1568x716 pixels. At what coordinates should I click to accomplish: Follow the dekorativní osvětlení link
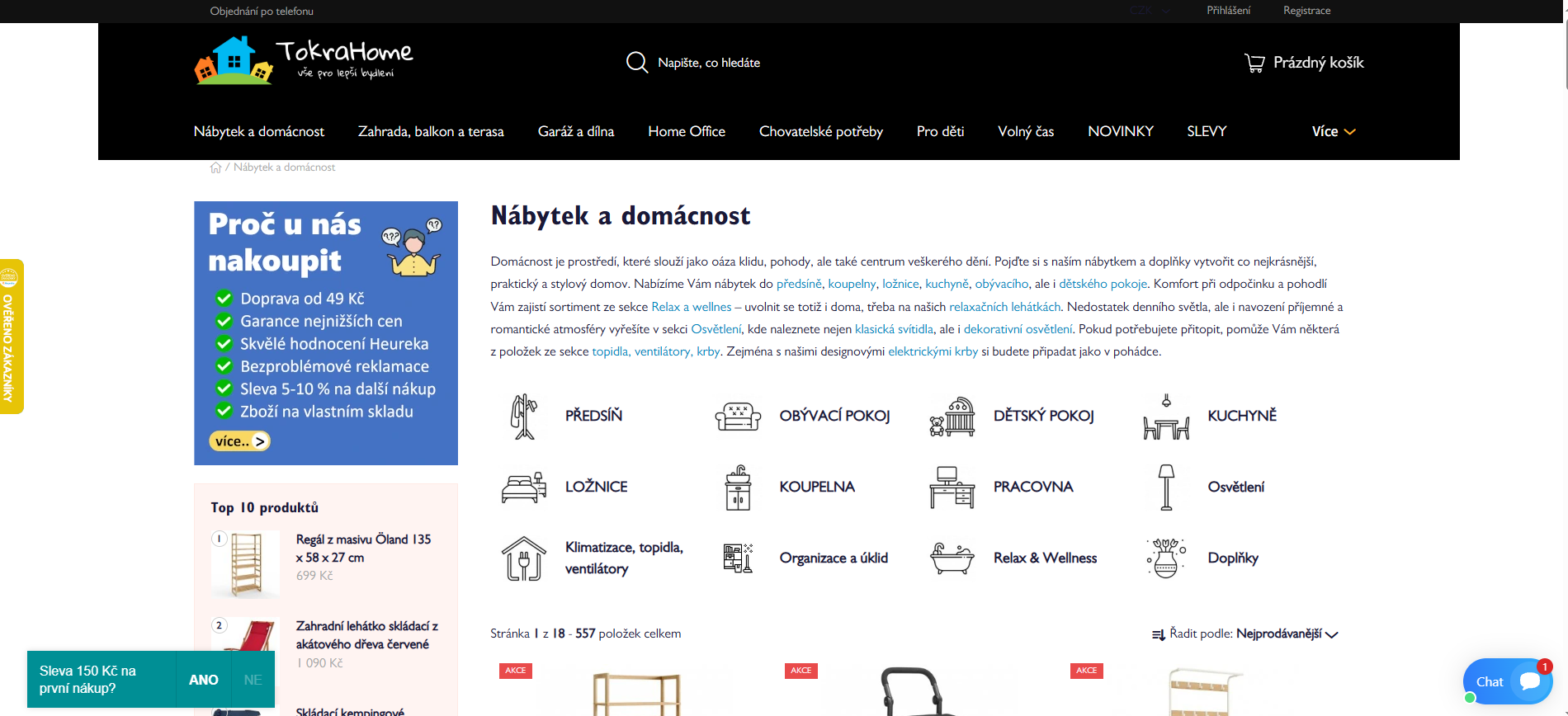click(1018, 329)
